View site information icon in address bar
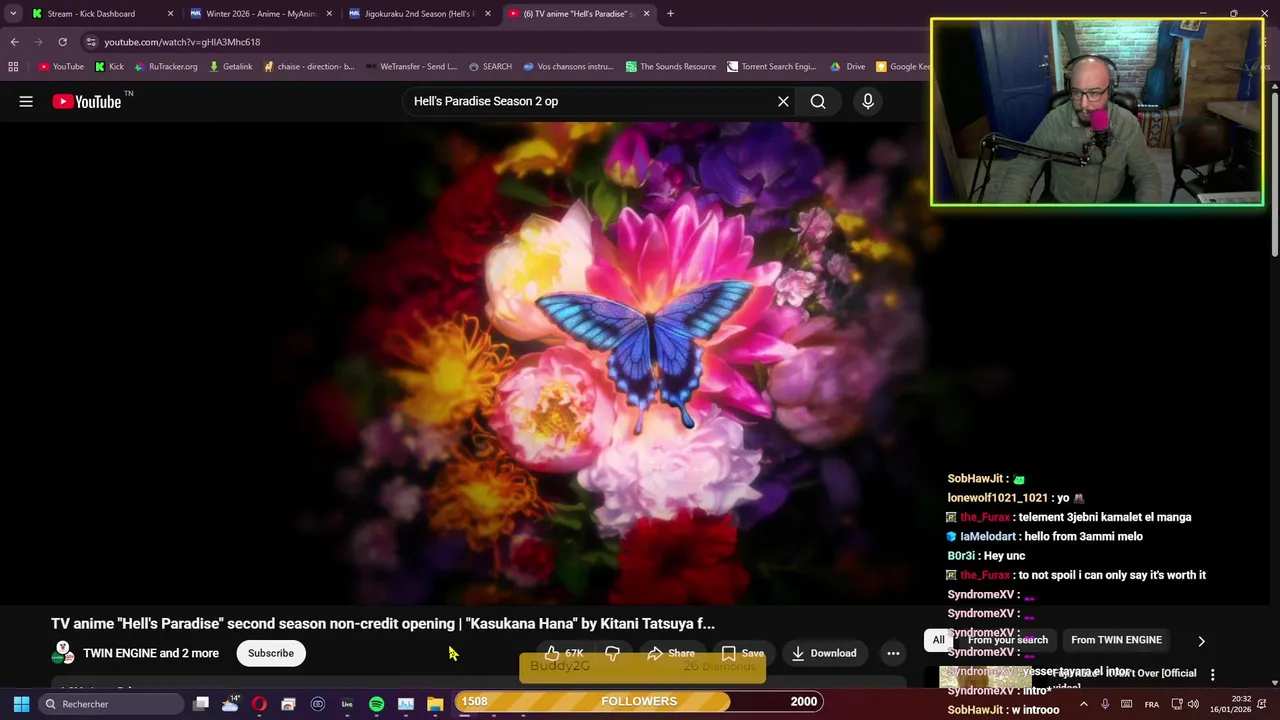This screenshot has height=720, width=1280. [x=91, y=42]
